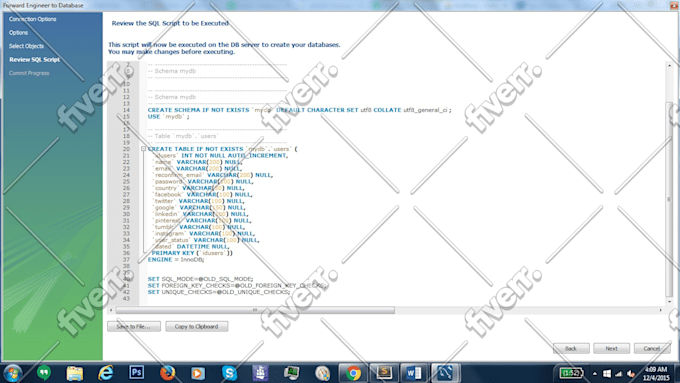Viewport: 680px width, 383px height.
Task: Click the Next button
Action: click(611, 348)
